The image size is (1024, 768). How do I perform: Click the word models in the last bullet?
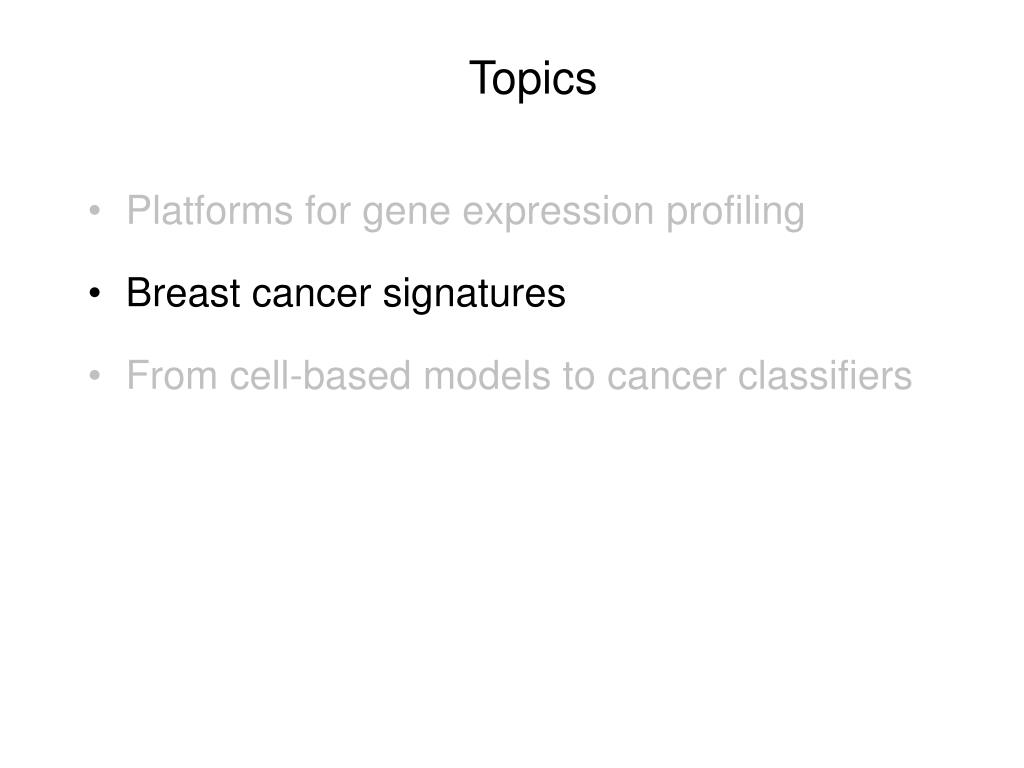tap(487, 376)
